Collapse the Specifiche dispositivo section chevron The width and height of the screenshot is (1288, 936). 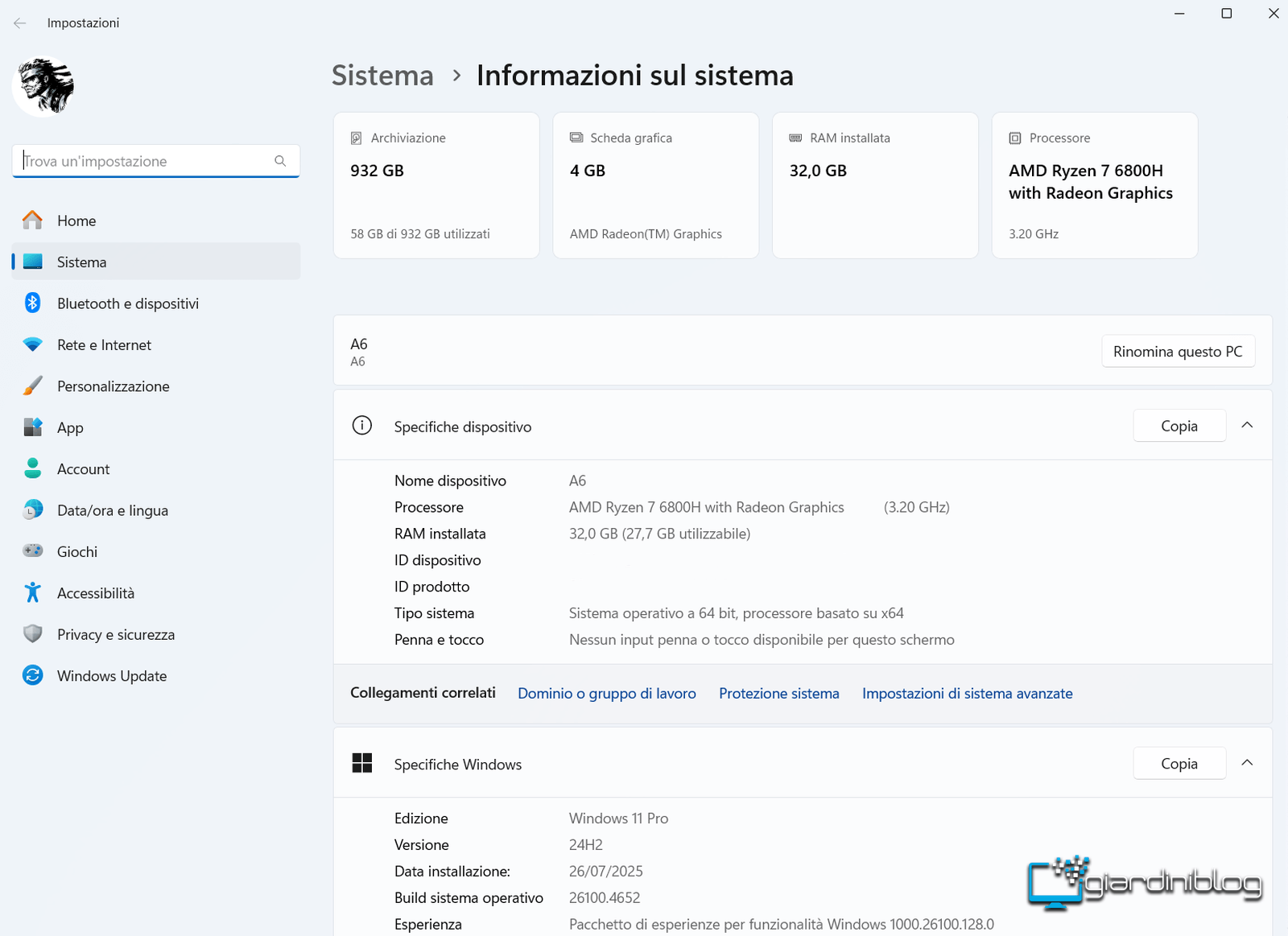(1247, 426)
